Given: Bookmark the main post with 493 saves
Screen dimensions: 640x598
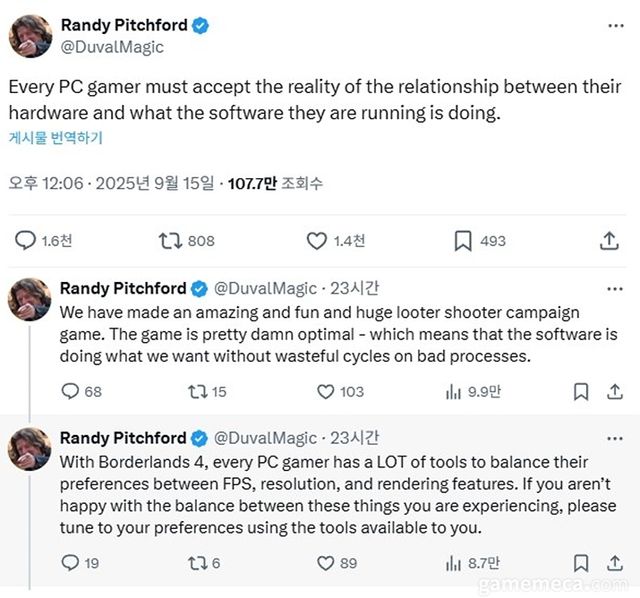Looking at the screenshot, I should (463, 241).
